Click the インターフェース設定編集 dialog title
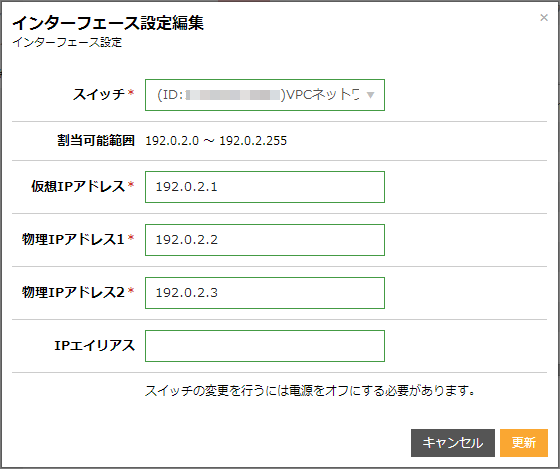 [x=108, y=23]
